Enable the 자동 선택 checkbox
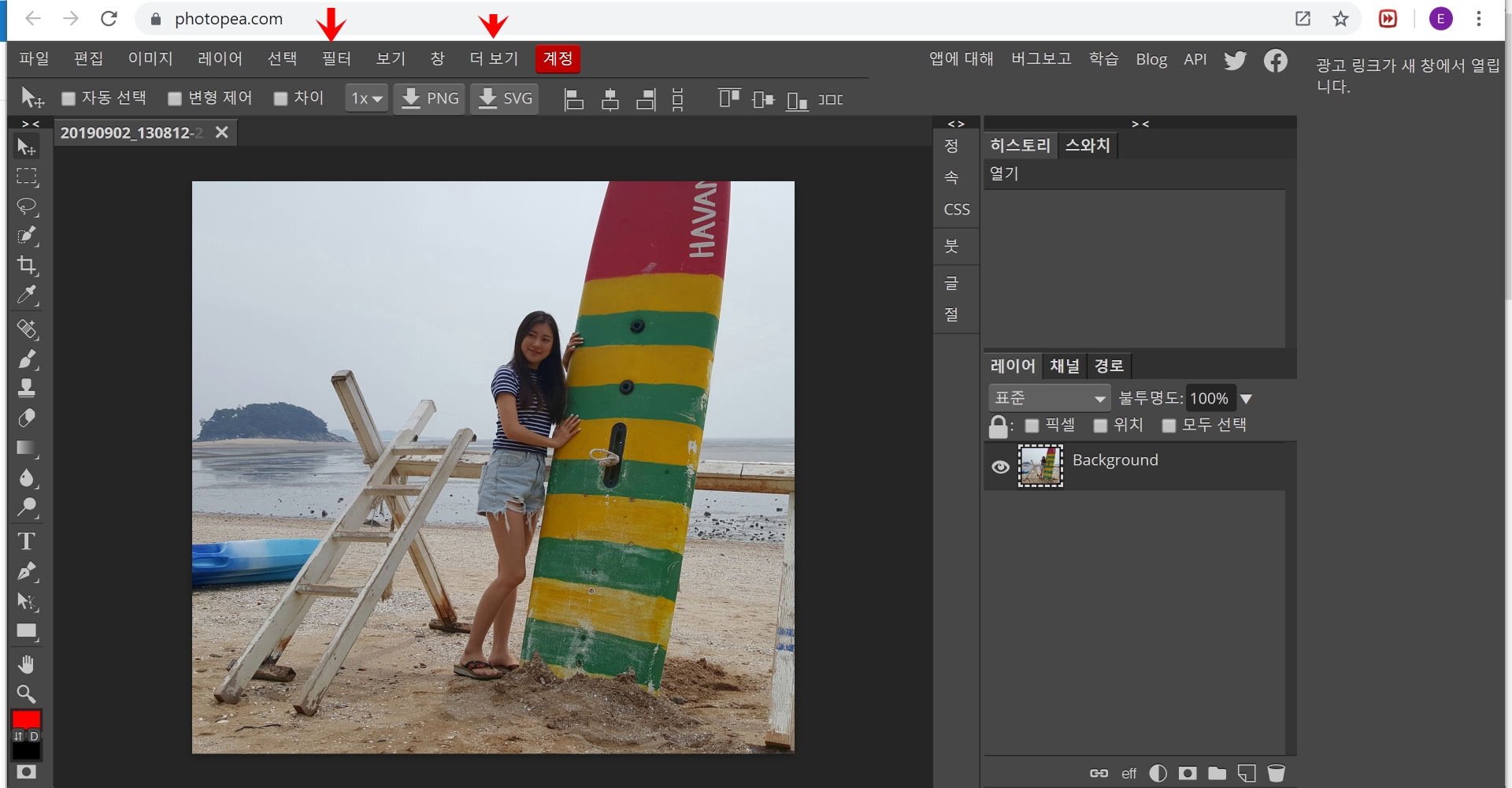The height and width of the screenshot is (788, 1512). coord(69,98)
